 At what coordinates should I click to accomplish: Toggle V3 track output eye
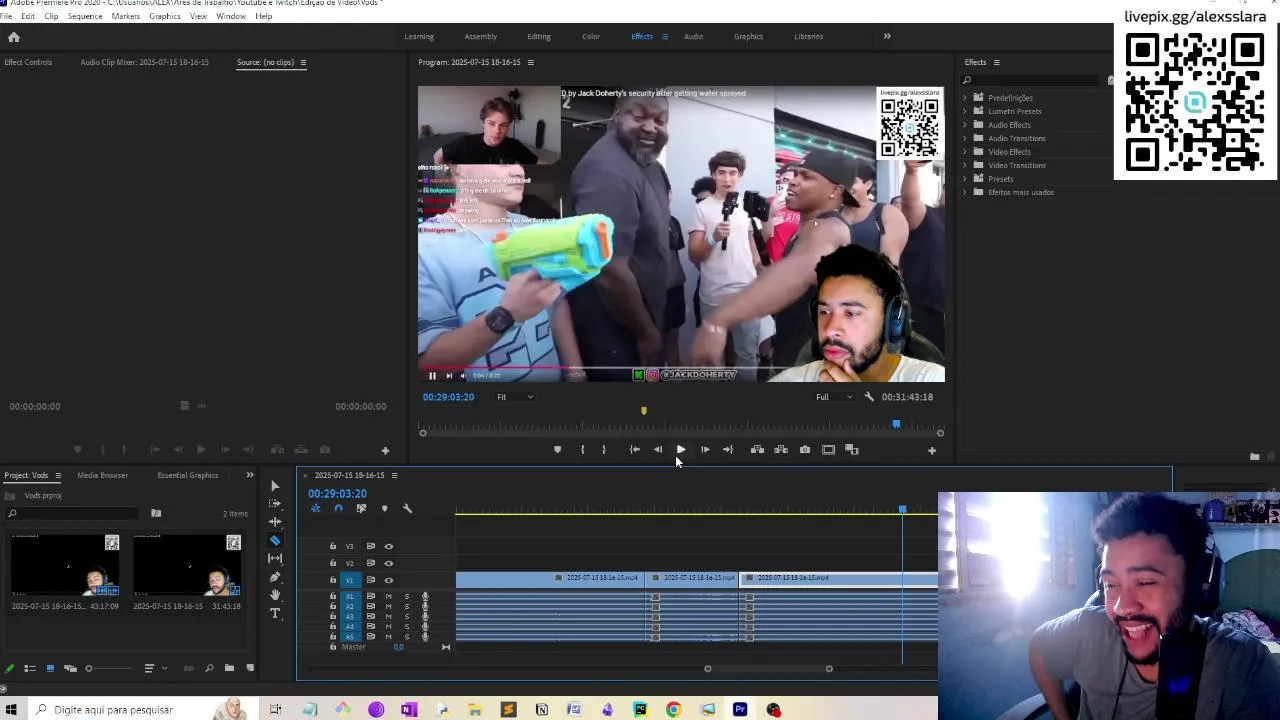(389, 546)
